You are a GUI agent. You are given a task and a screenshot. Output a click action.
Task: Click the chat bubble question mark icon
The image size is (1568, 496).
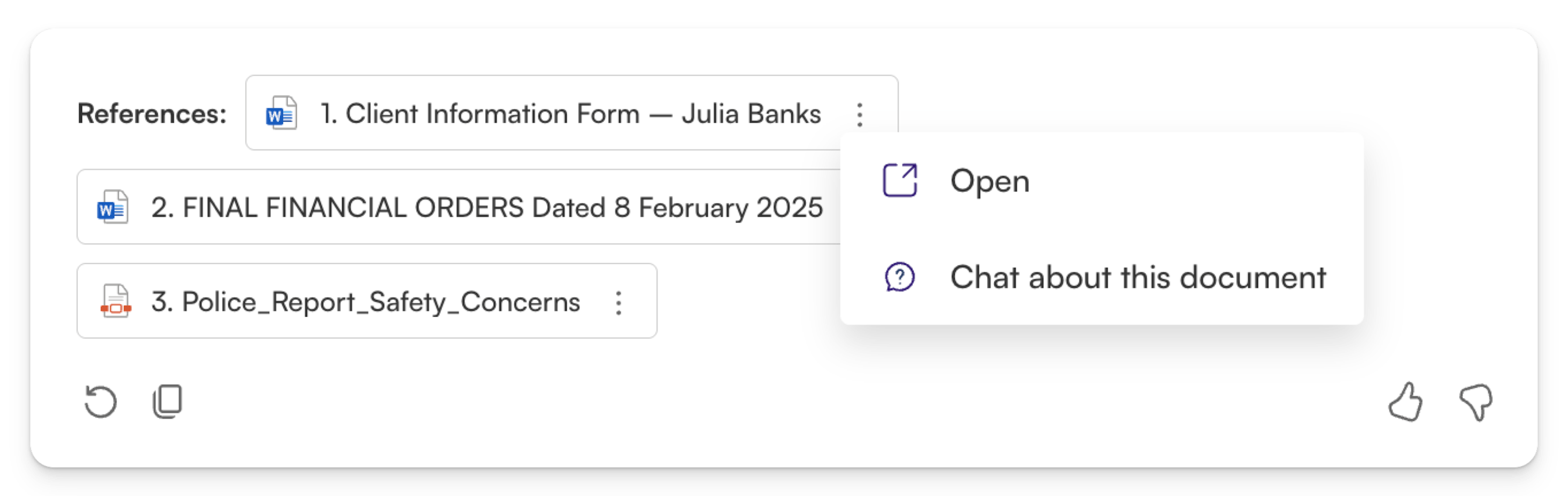click(900, 278)
